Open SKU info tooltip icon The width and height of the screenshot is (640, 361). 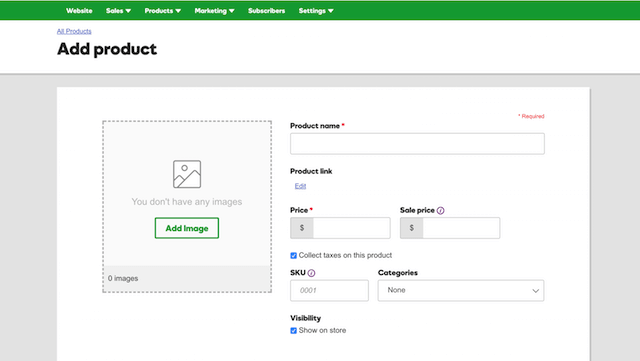[x=311, y=273]
